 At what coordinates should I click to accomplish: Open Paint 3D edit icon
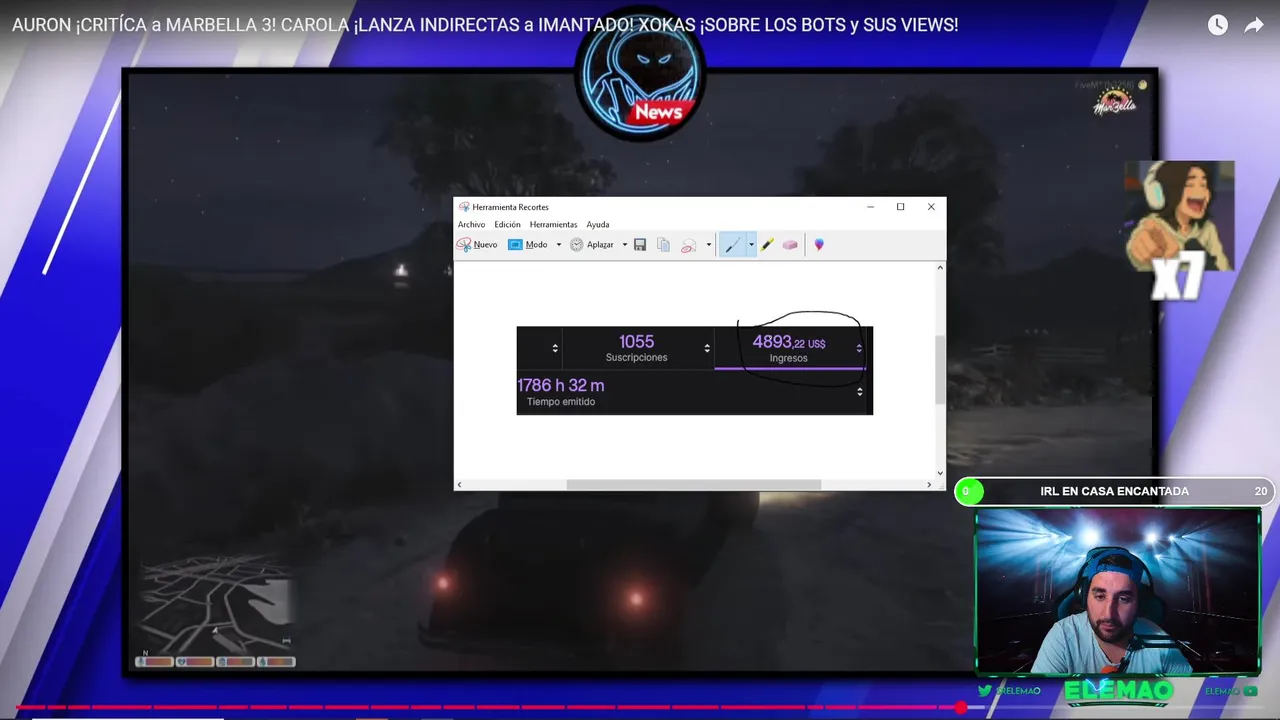coord(819,245)
